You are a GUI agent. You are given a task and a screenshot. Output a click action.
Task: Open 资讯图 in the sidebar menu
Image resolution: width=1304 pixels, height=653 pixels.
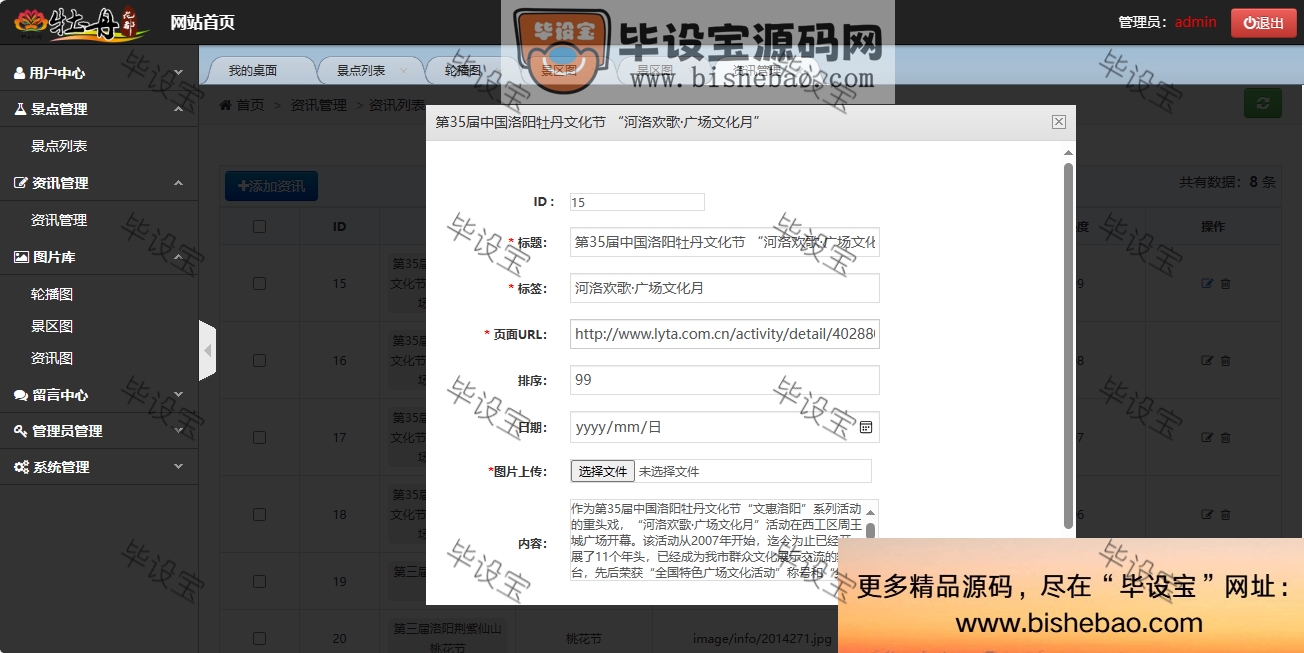click(52, 358)
